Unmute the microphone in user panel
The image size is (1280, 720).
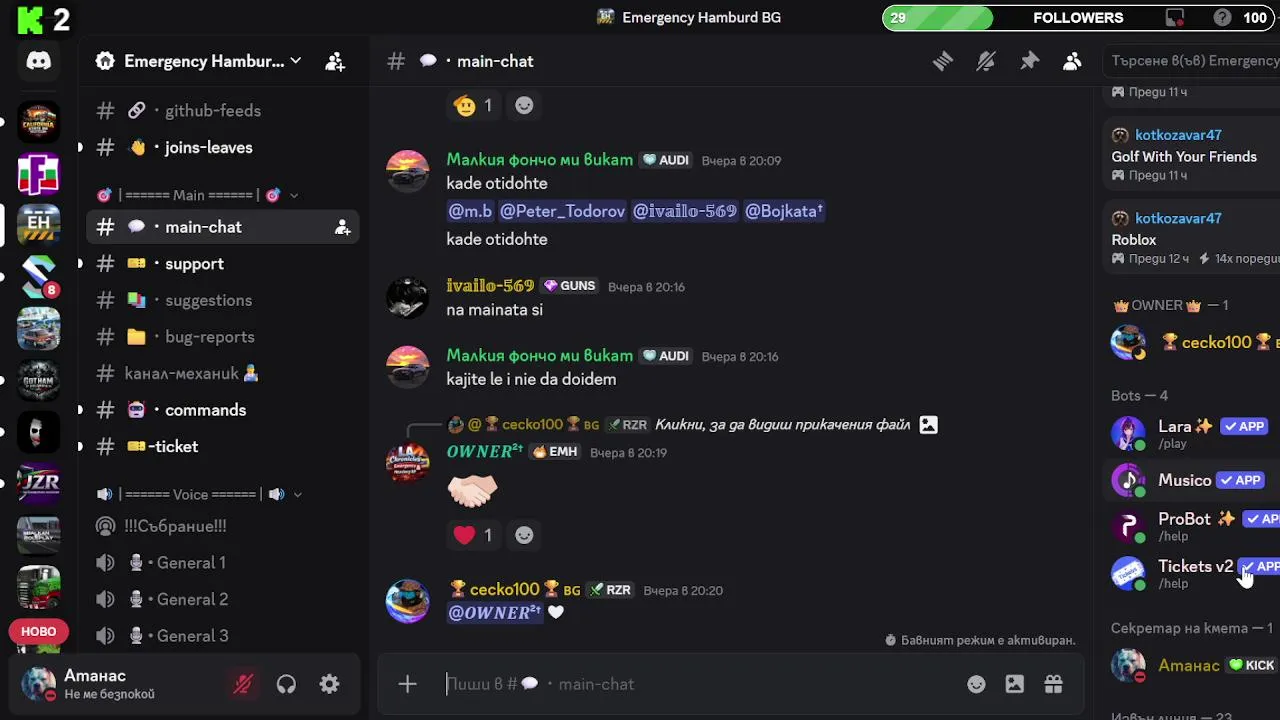[x=243, y=684]
